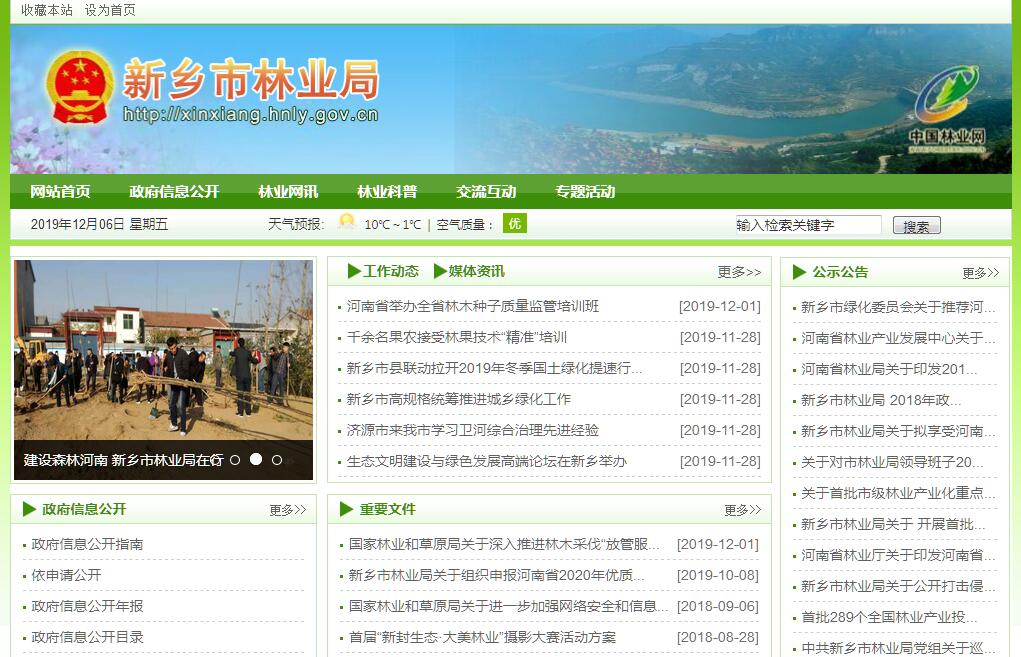Screen dimensions: 1021x657
Task: Select the highlighted middle slideshow dot
Action: (x=256, y=460)
